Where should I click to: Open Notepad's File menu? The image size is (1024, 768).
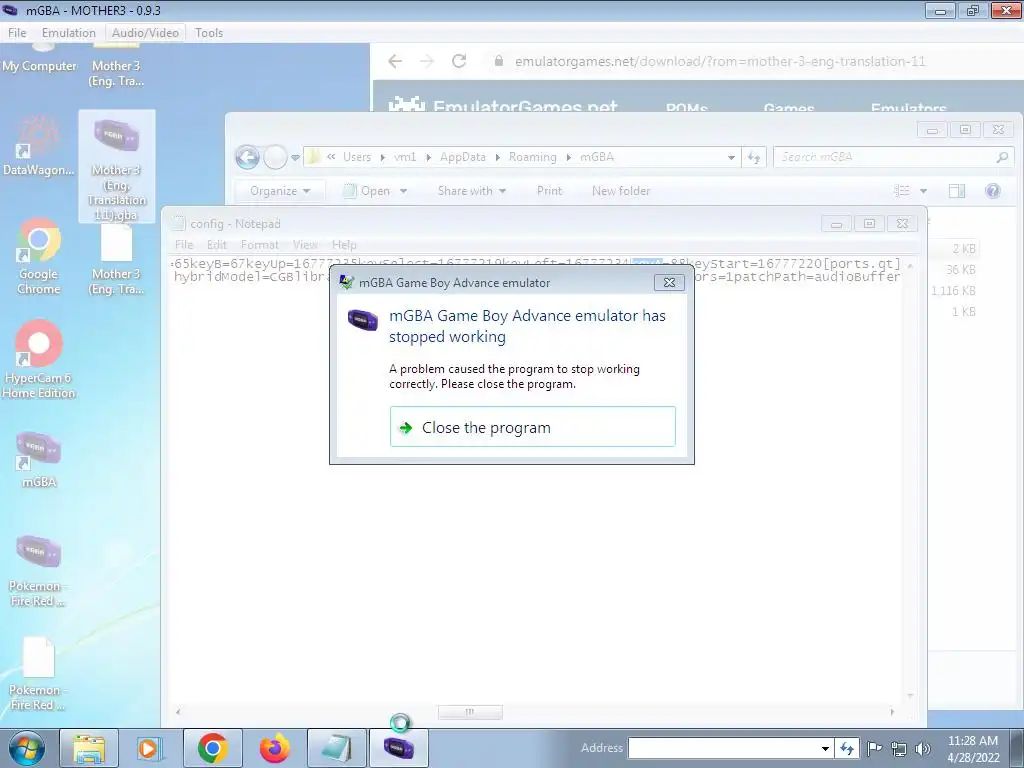point(184,245)
